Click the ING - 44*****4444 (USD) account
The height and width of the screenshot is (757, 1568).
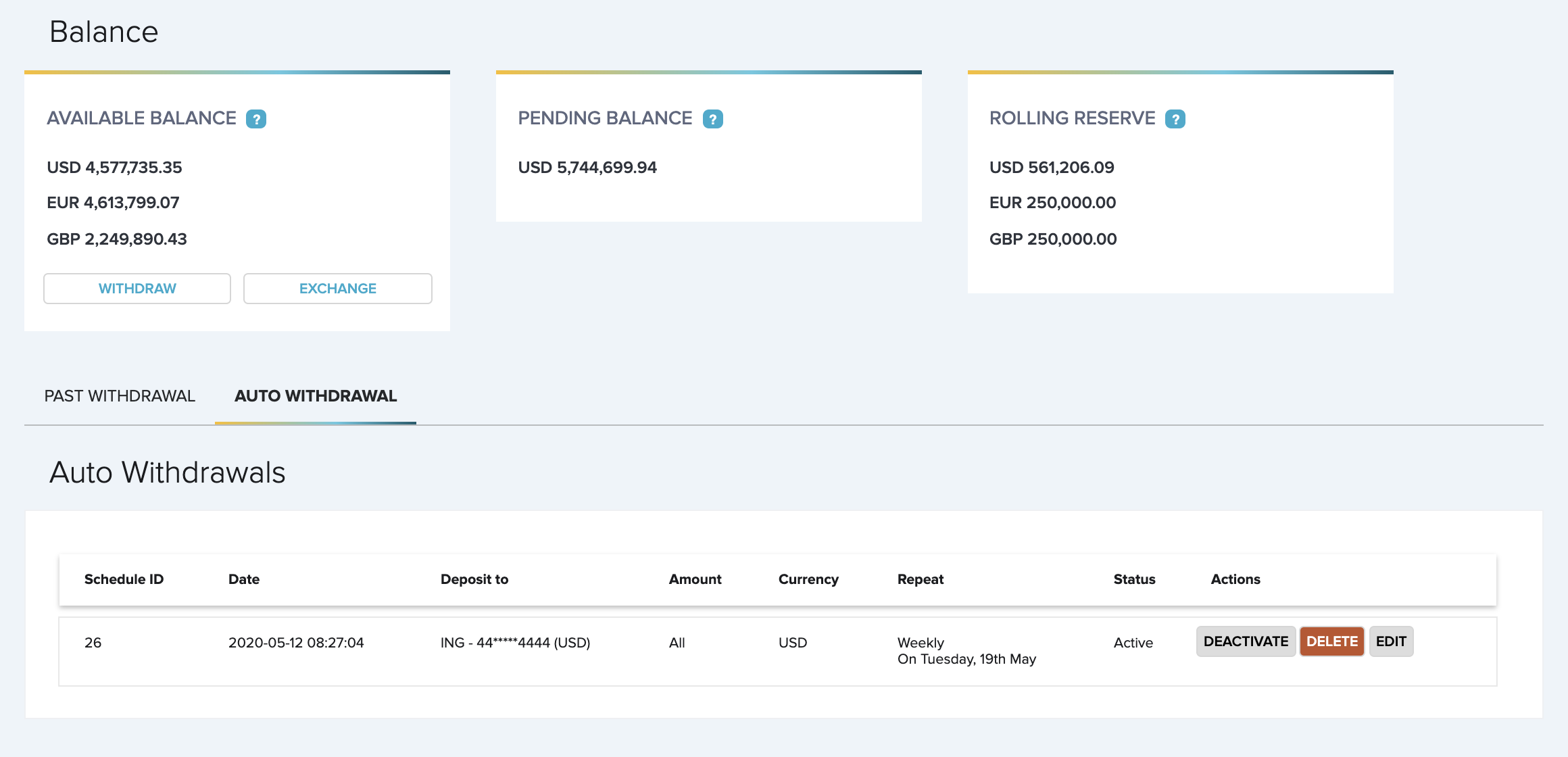tap(516, 643)
